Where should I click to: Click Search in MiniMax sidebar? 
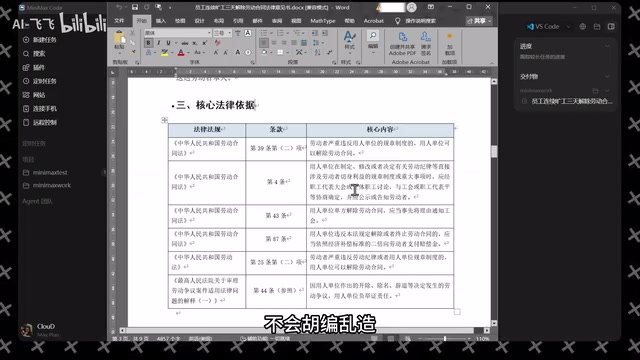pos(34,53)
